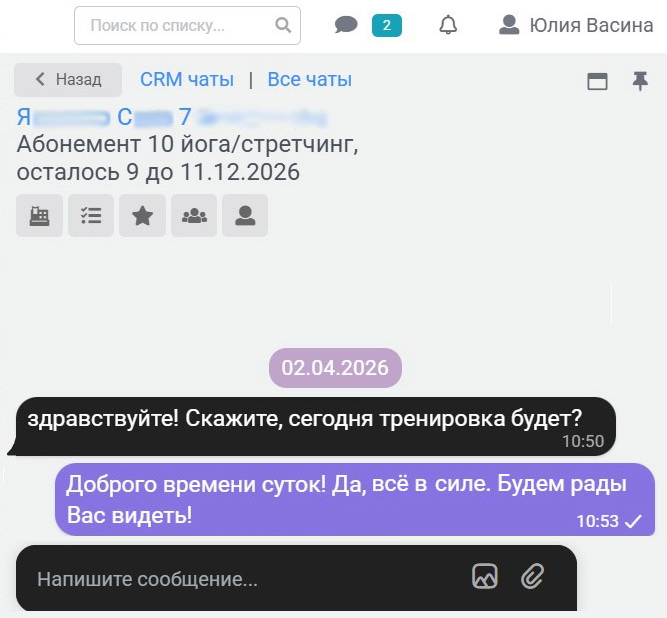Click the subscription text 'Абонемент 10 йога/стретчинг'
Screen dimensions: 667x618
[x=188, y=145]
